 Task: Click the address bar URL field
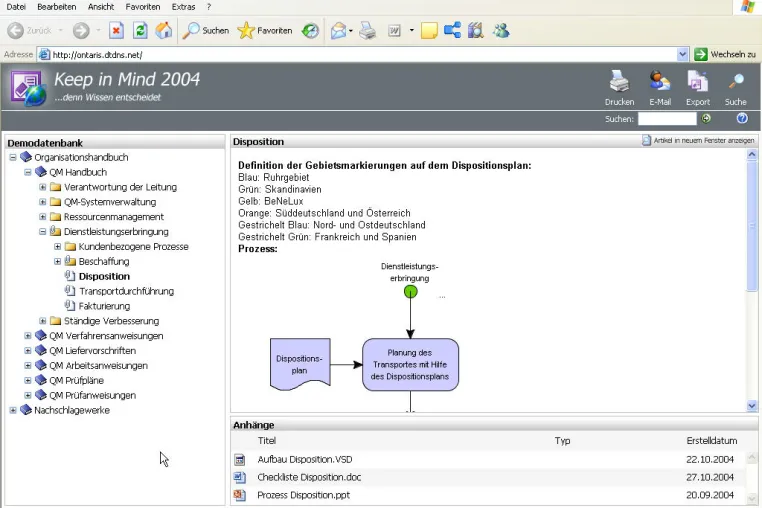pyautogui.click(x=357, y=54)
